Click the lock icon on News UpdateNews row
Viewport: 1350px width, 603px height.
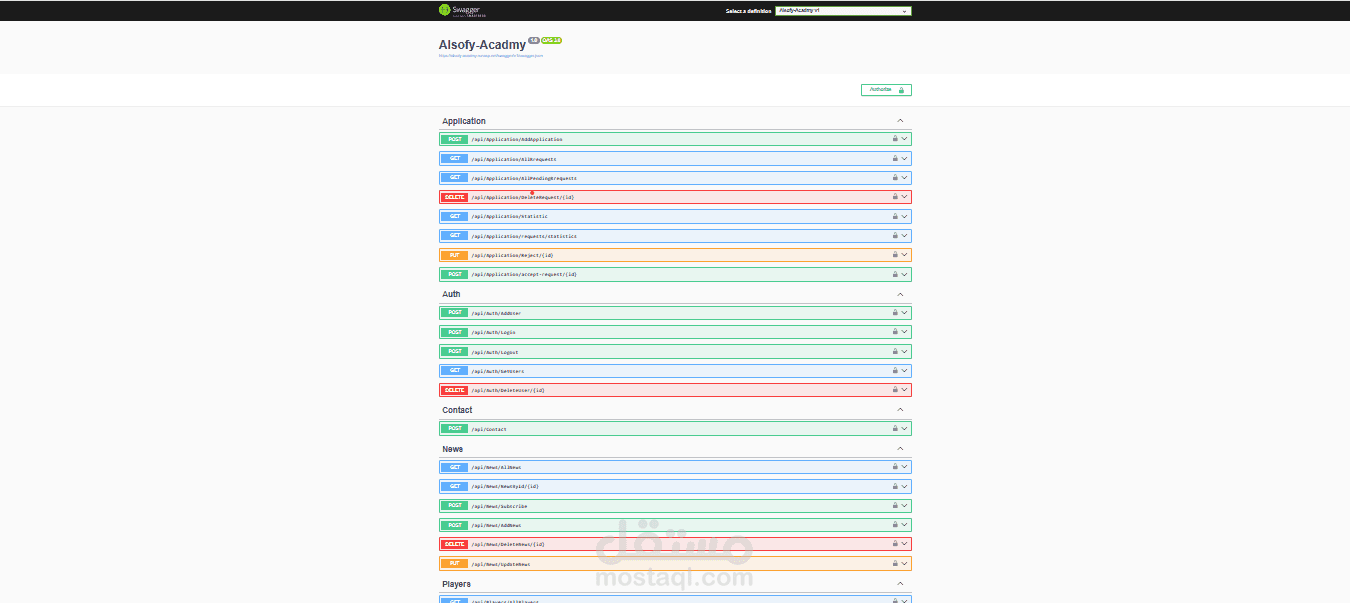[895, 564]
